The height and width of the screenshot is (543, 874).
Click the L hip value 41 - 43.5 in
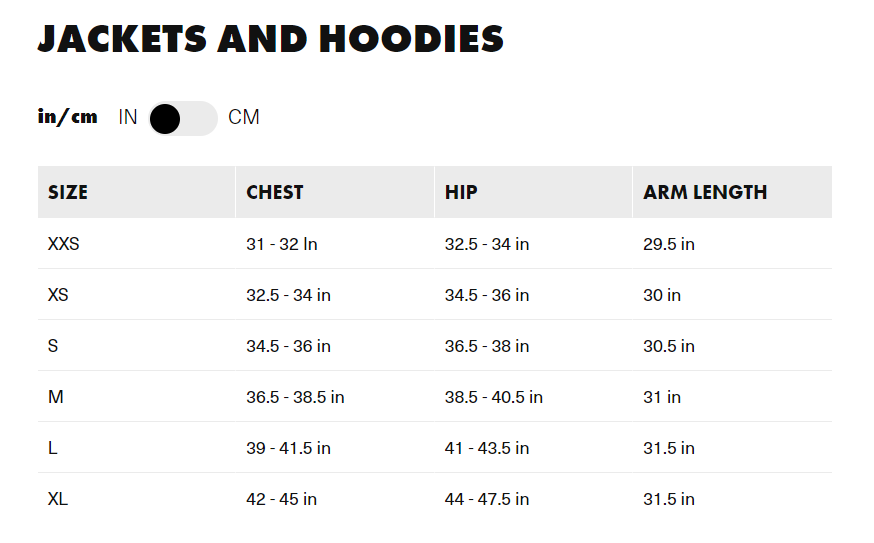pos(487,448)
